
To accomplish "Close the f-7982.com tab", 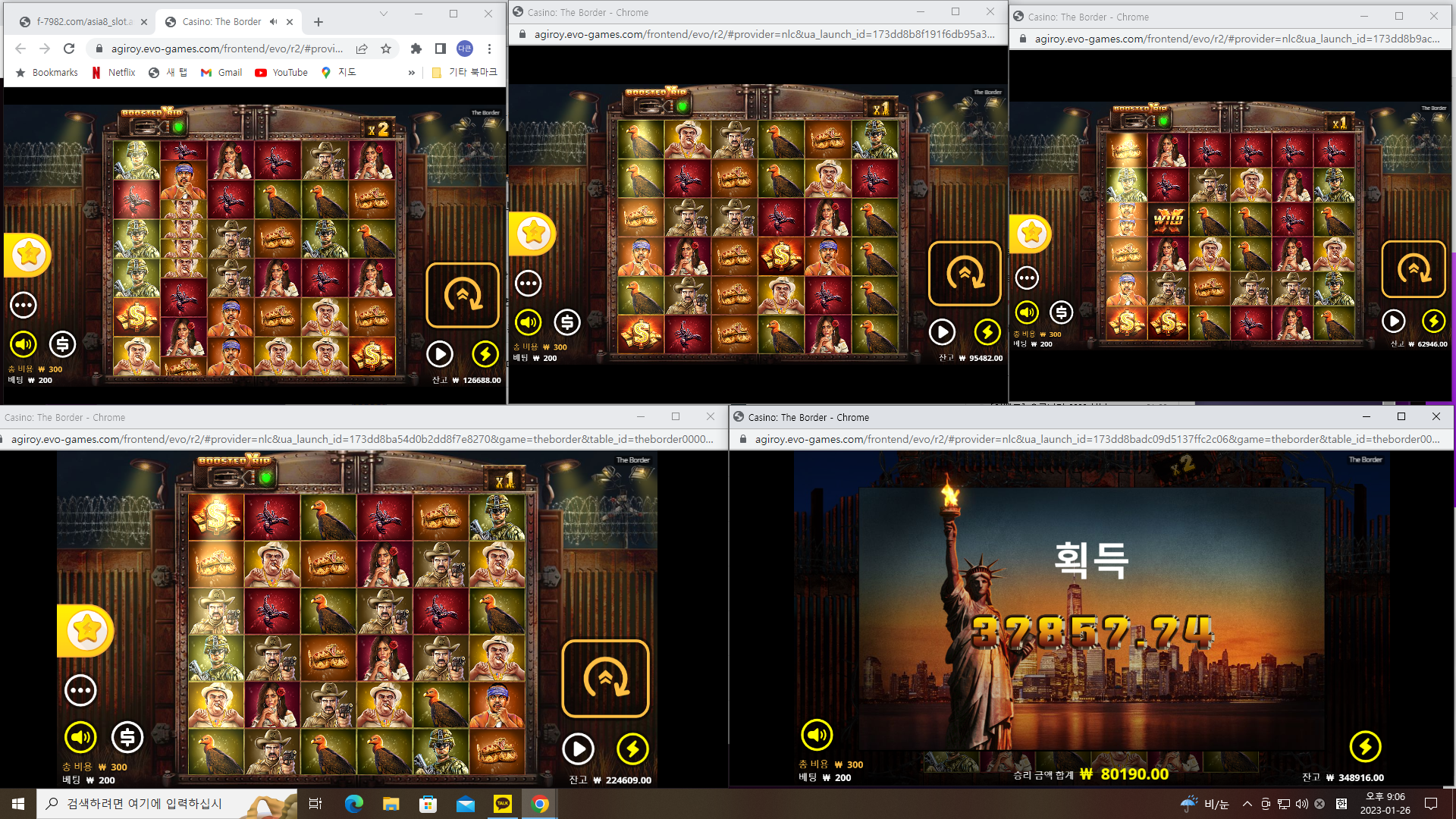I will (144, 22).
